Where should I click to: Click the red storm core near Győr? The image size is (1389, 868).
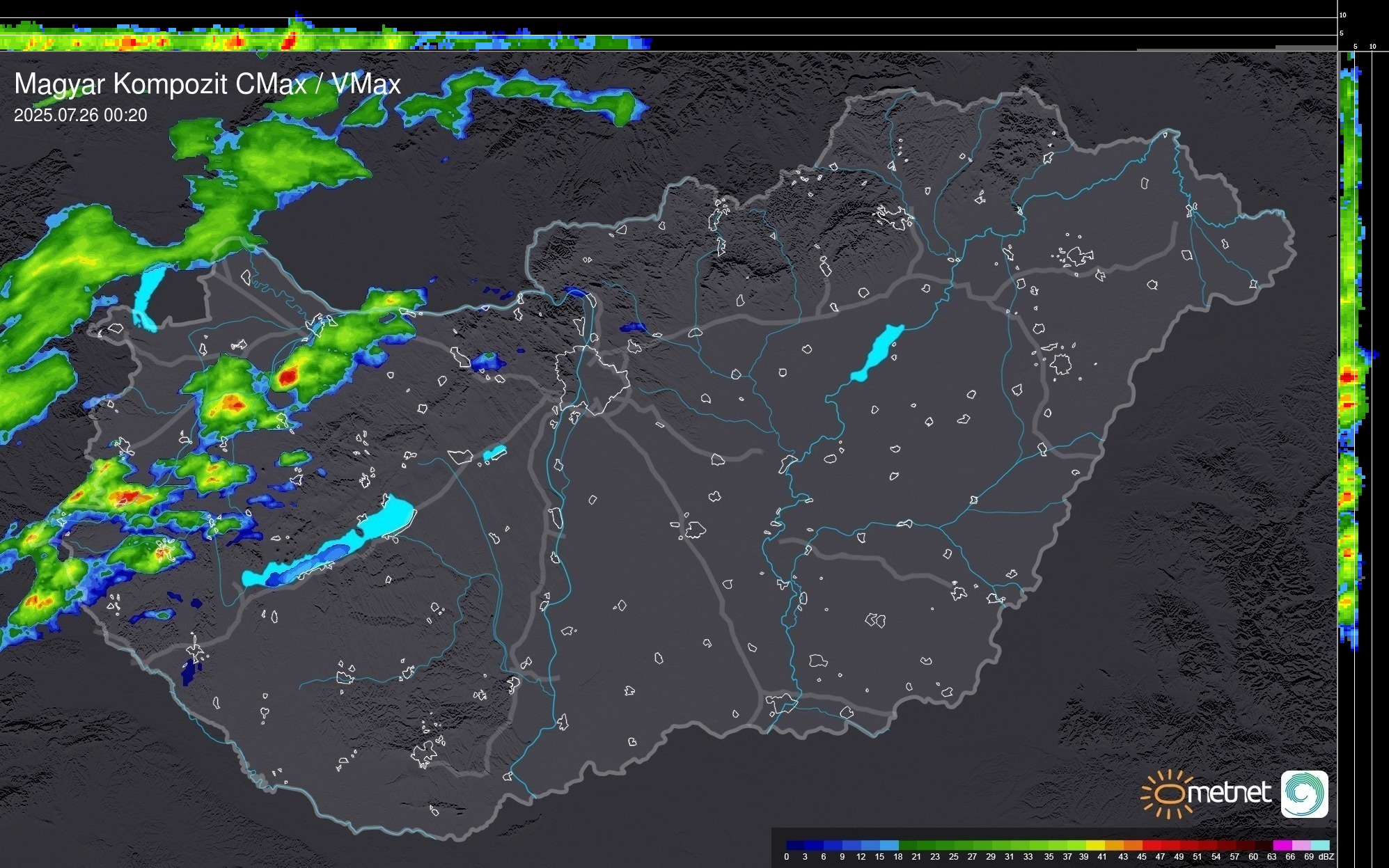(x=287, y=377)
